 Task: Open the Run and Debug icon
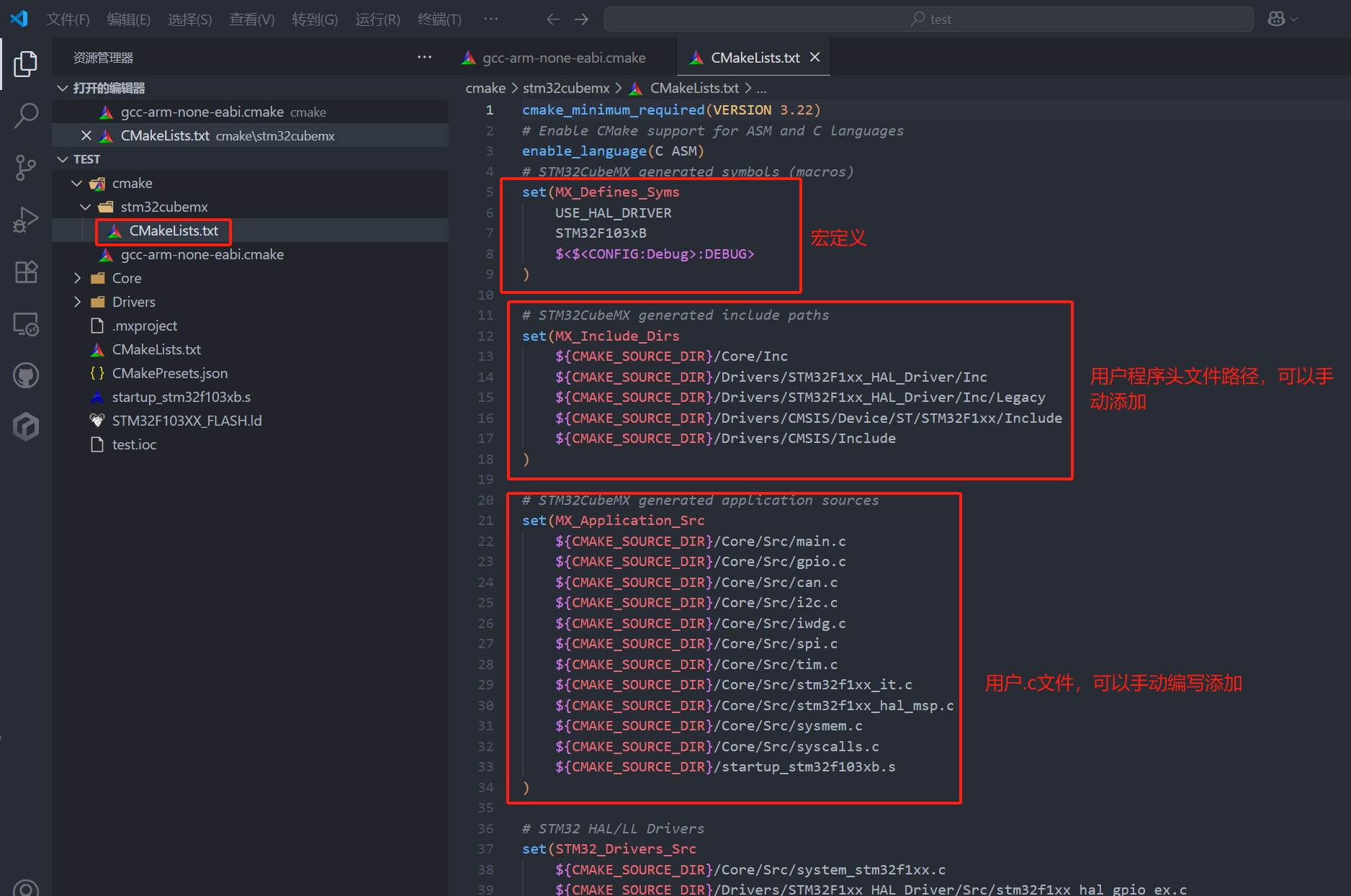click(x=26, y=220)
